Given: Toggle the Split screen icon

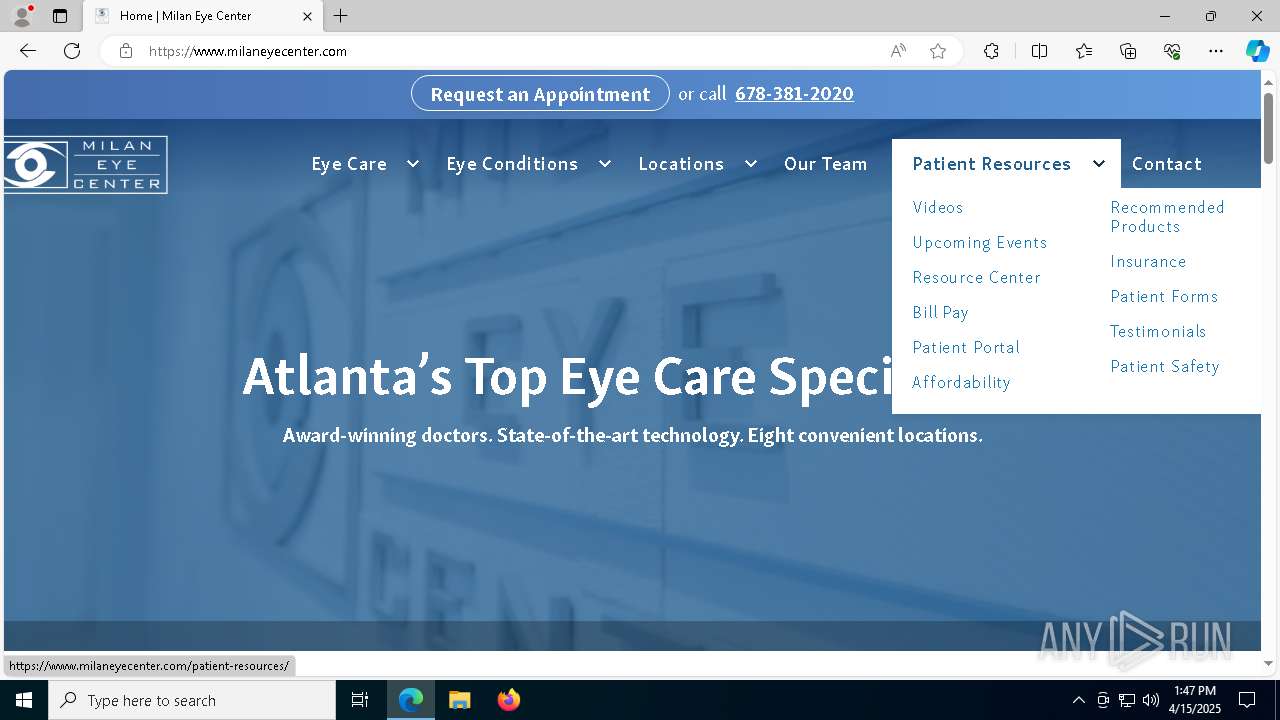Looking at the screenshot, I should (1039, 51).
